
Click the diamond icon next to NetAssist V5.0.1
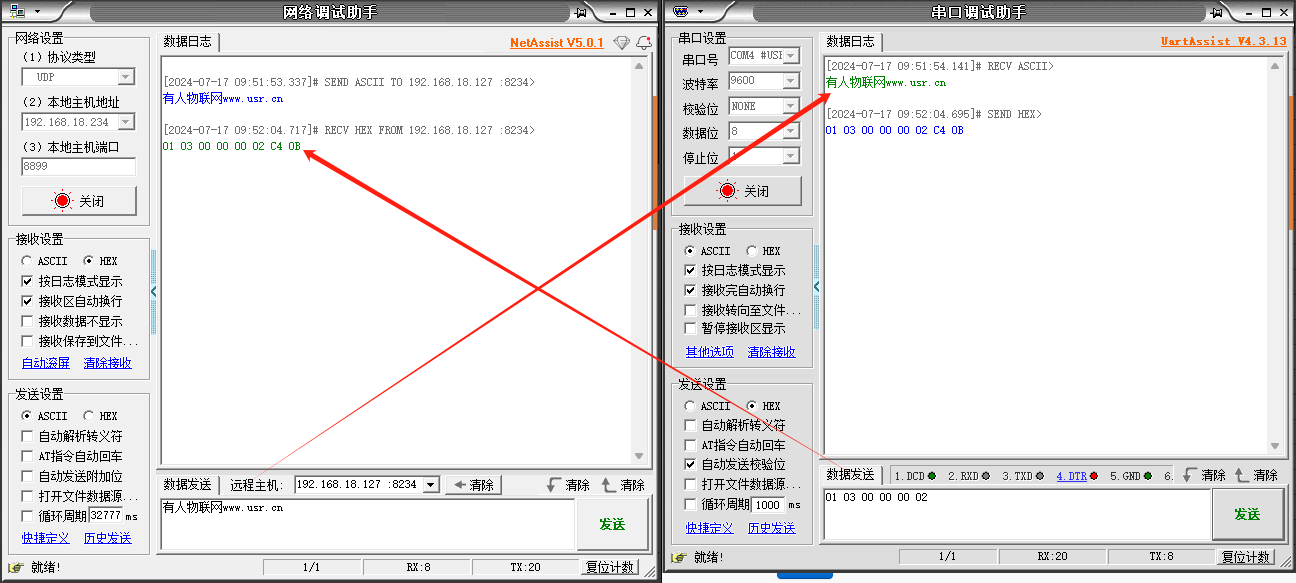tap(621, 43)
